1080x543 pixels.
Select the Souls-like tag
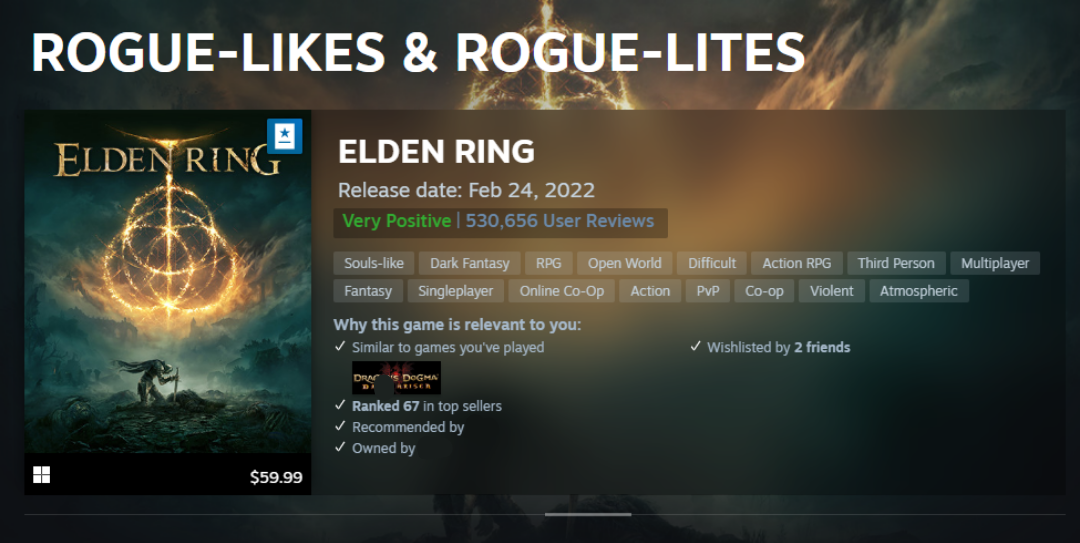coord(374,263)
